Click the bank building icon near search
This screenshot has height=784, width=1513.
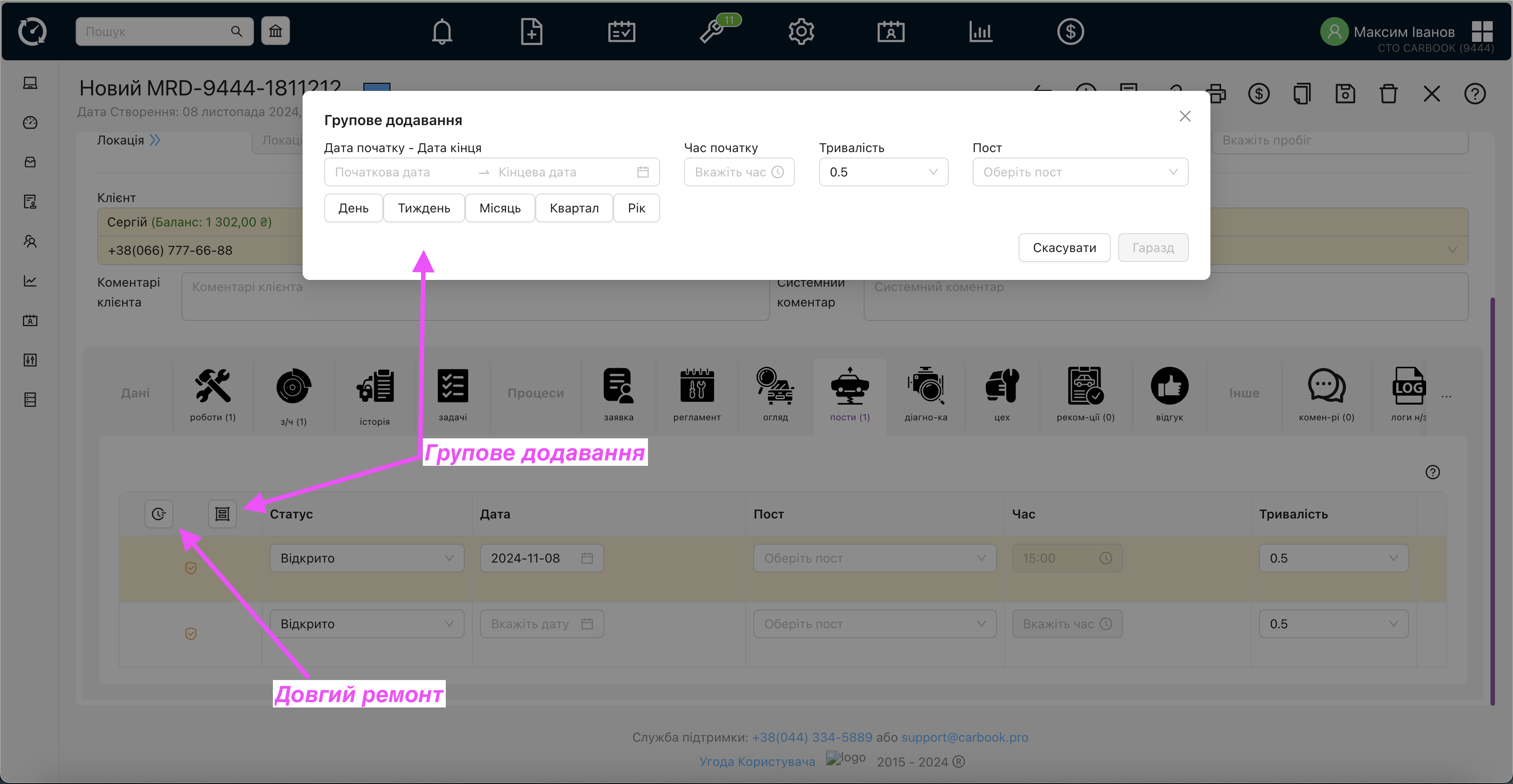coord(276,32)
